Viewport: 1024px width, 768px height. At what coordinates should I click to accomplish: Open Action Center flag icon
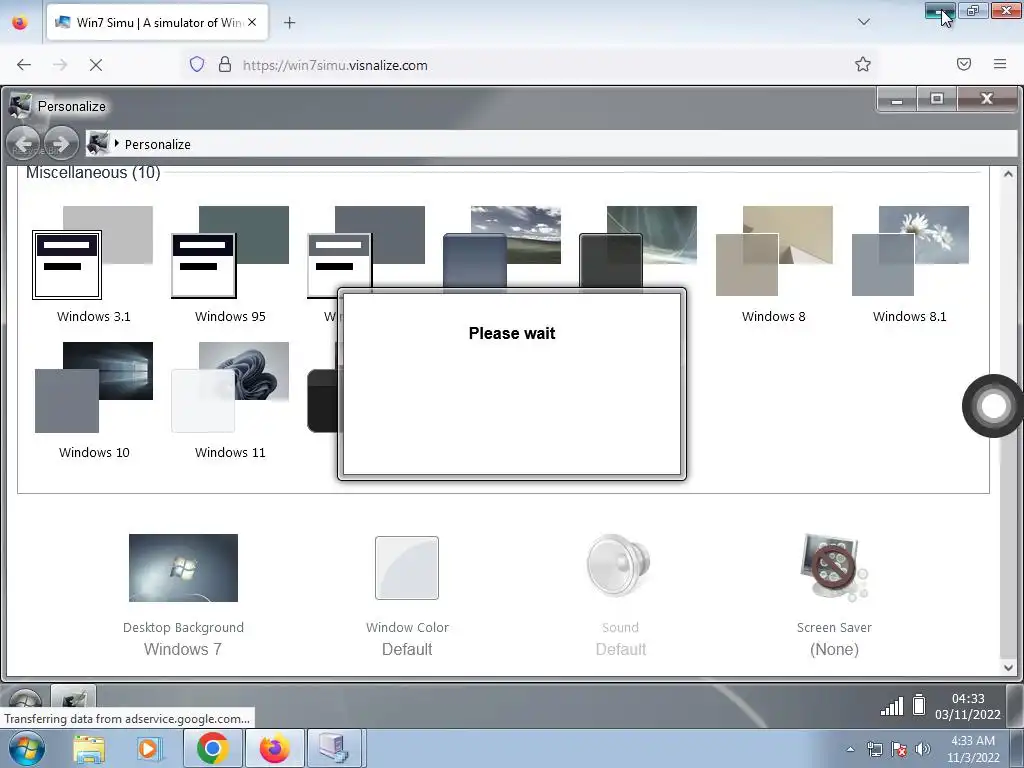tap(899, 750)
